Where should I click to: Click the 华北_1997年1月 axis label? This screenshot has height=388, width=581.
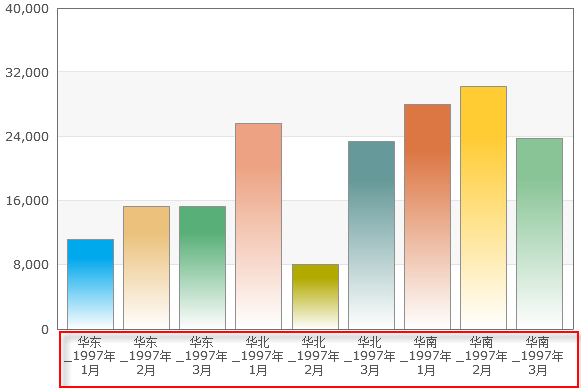[258, 356]
